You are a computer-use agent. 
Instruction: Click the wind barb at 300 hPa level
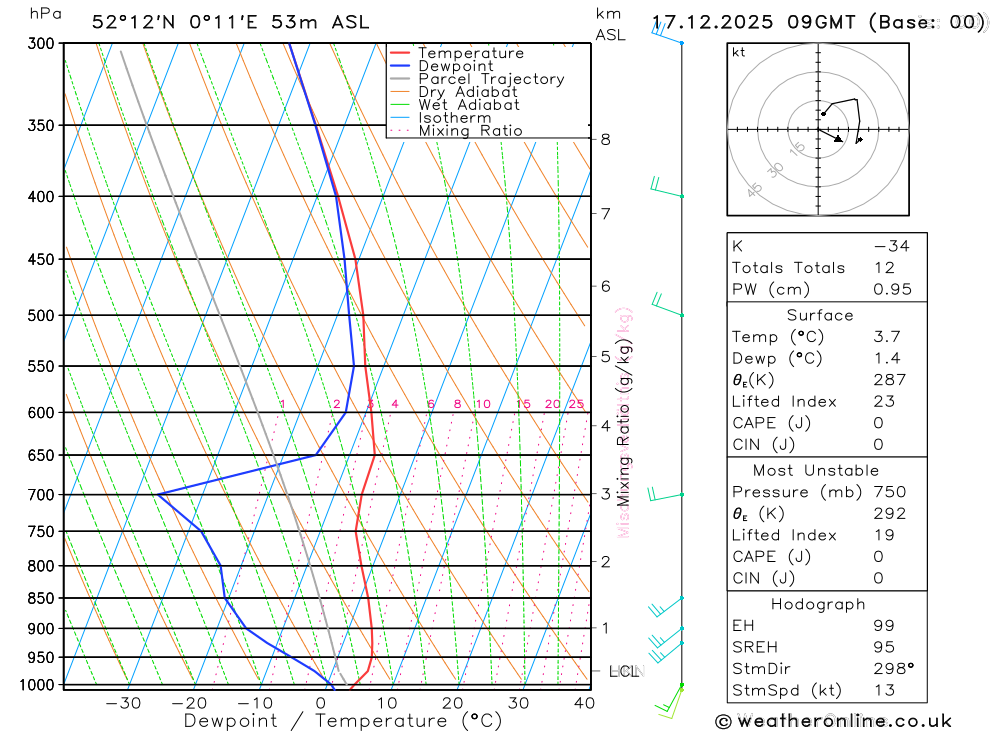pos(667,33)
